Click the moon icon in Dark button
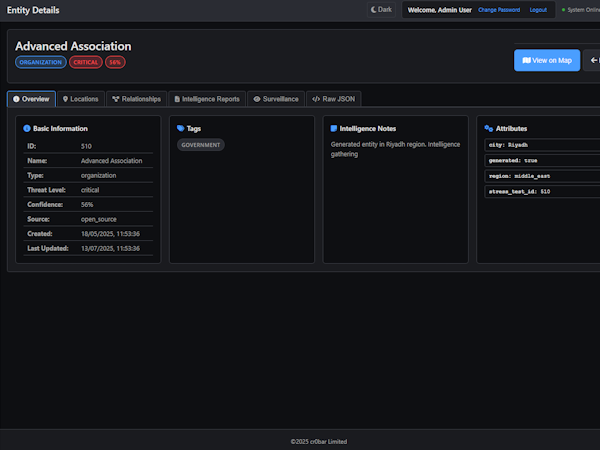 point(373,10)
